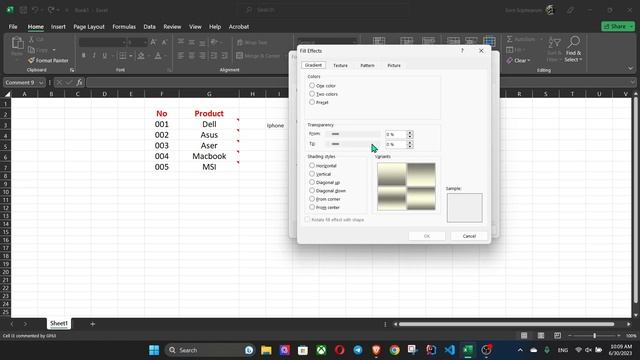Click the Sort & Filter icon
Screen dimensions: 640x360
tap(554, 42)
